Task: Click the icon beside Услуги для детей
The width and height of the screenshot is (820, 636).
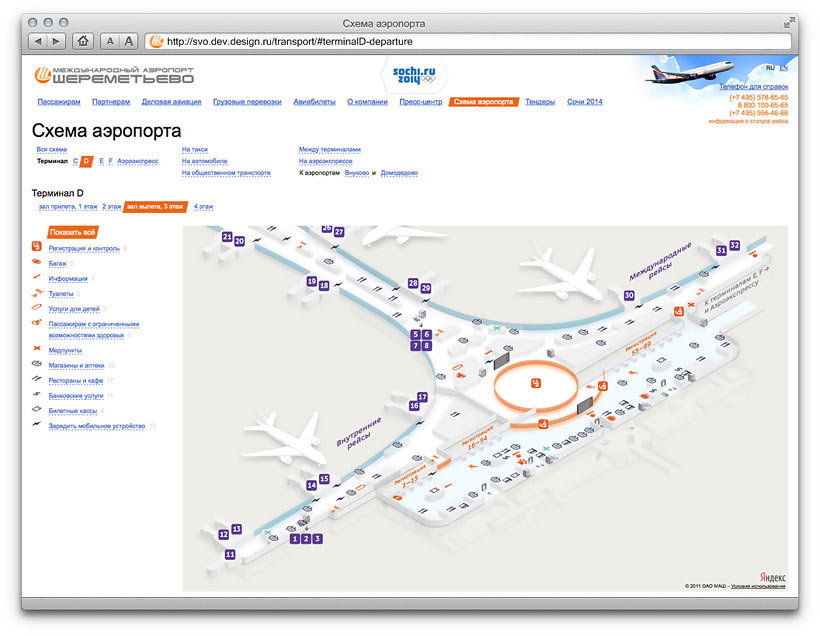Action: (x=37, y=308)
